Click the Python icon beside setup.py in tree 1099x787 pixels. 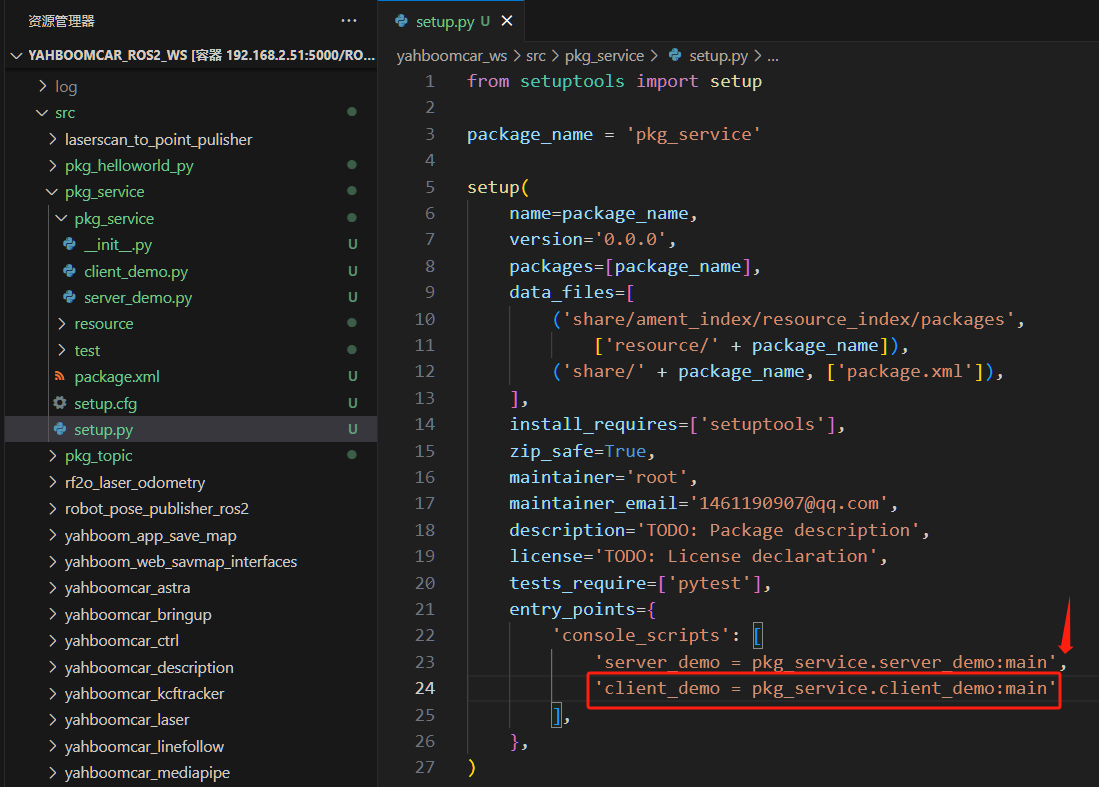pyautogui.click(x=60, y=429)
